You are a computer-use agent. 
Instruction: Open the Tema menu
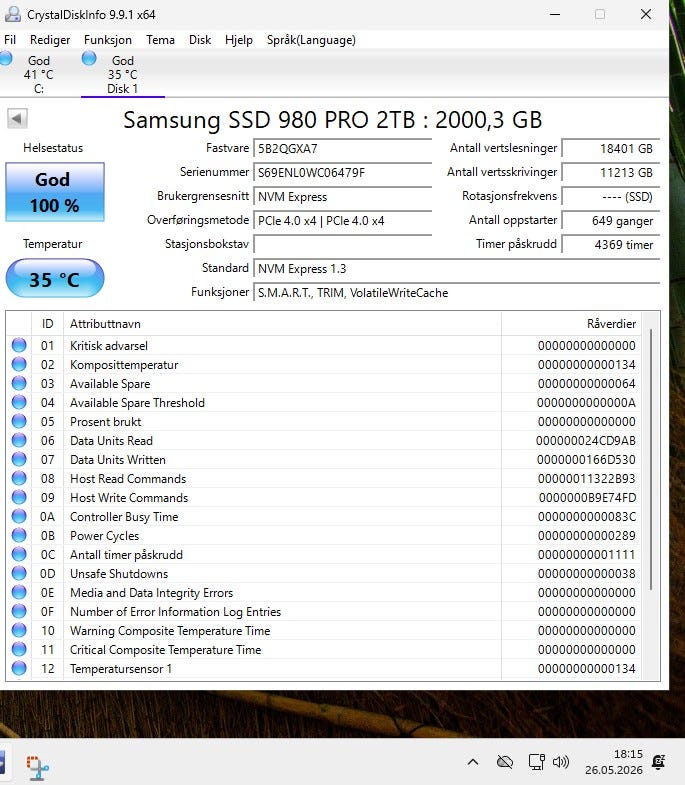point(160,40)
